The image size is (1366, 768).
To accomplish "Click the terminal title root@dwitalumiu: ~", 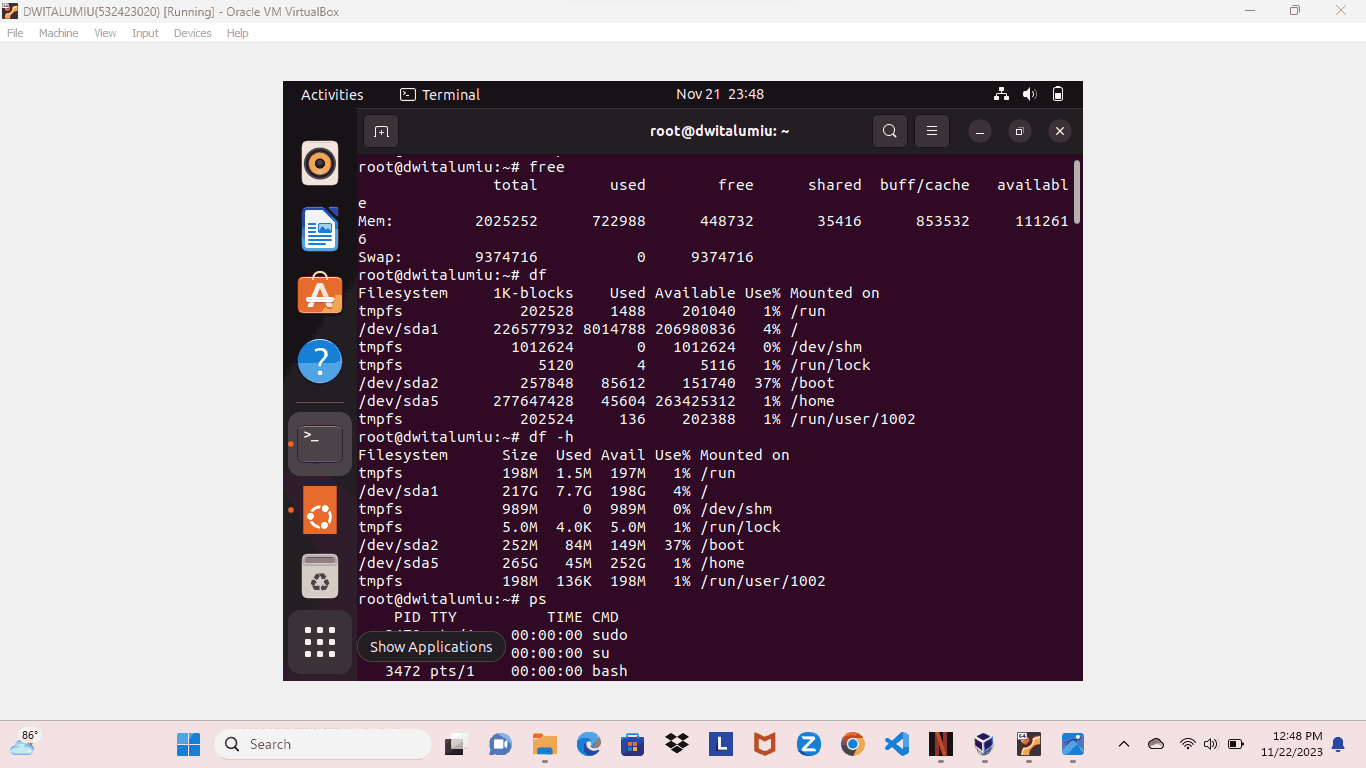I will (720, 131).
